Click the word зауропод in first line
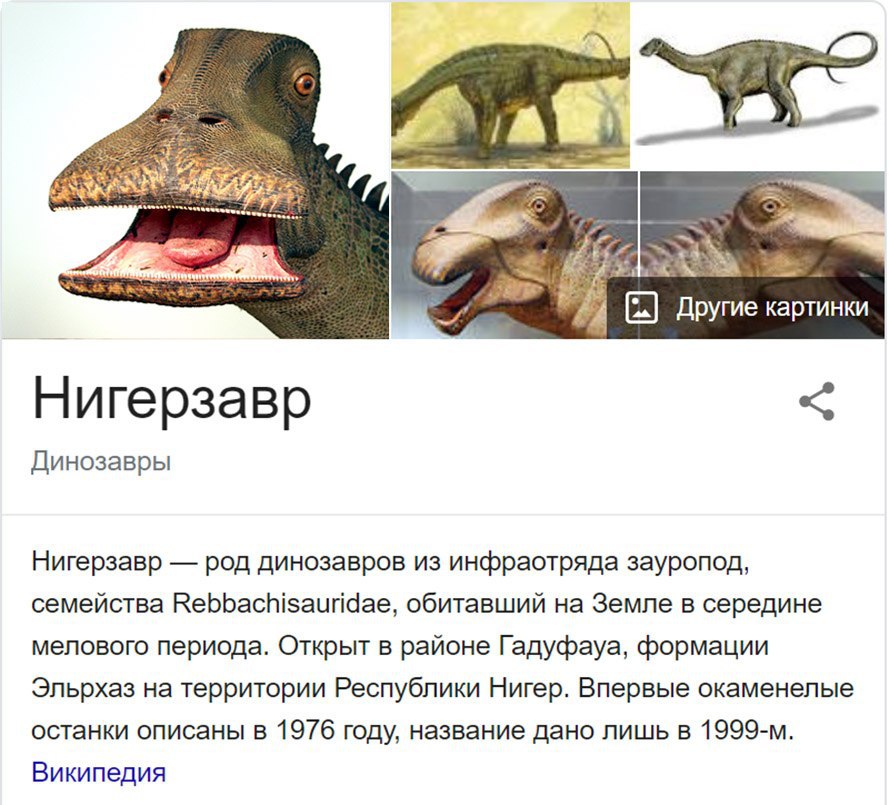The width and height of the screenshot is (889, 805). pos(689,562)
